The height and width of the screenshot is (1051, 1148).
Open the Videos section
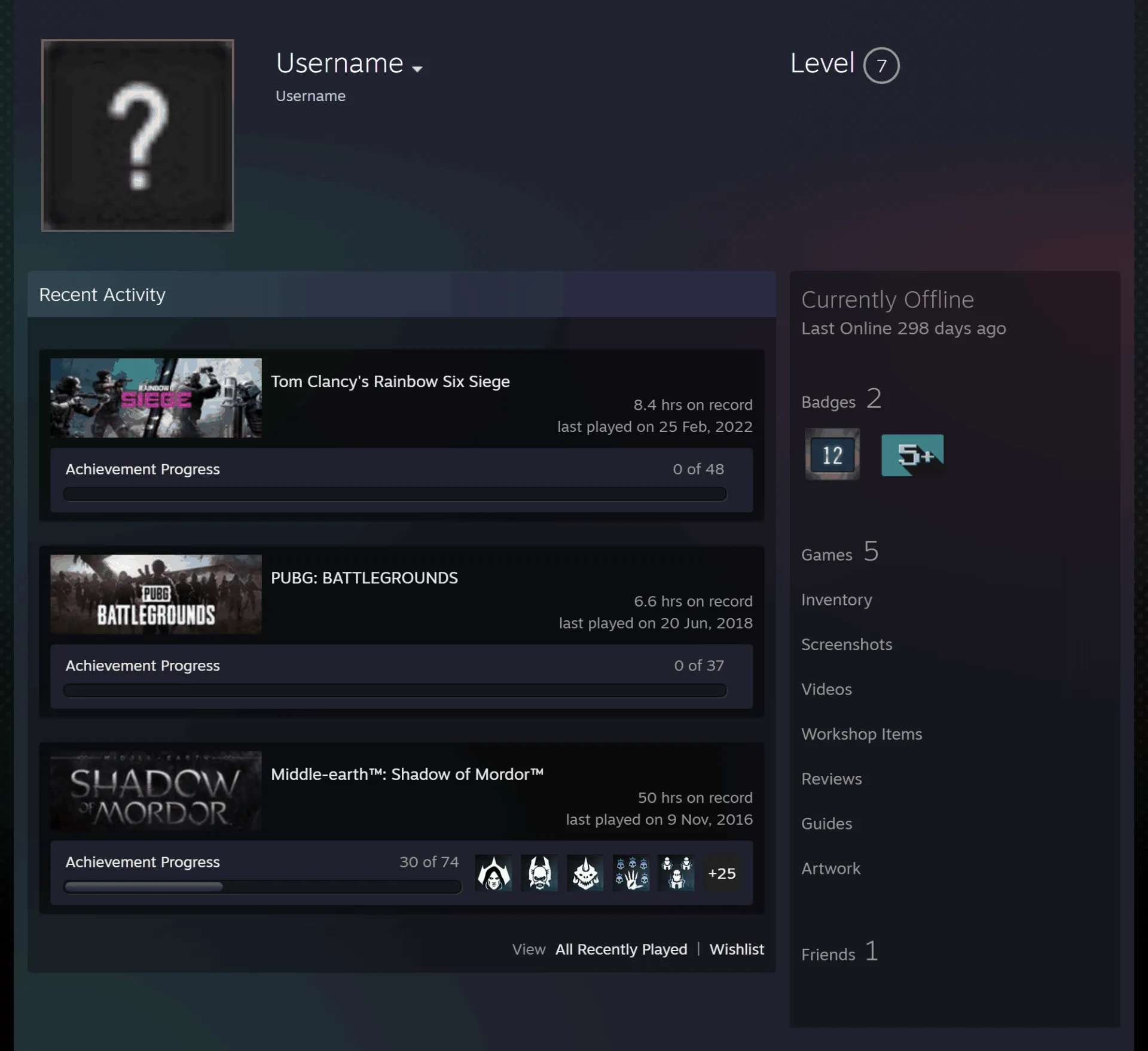coord(826,689)
